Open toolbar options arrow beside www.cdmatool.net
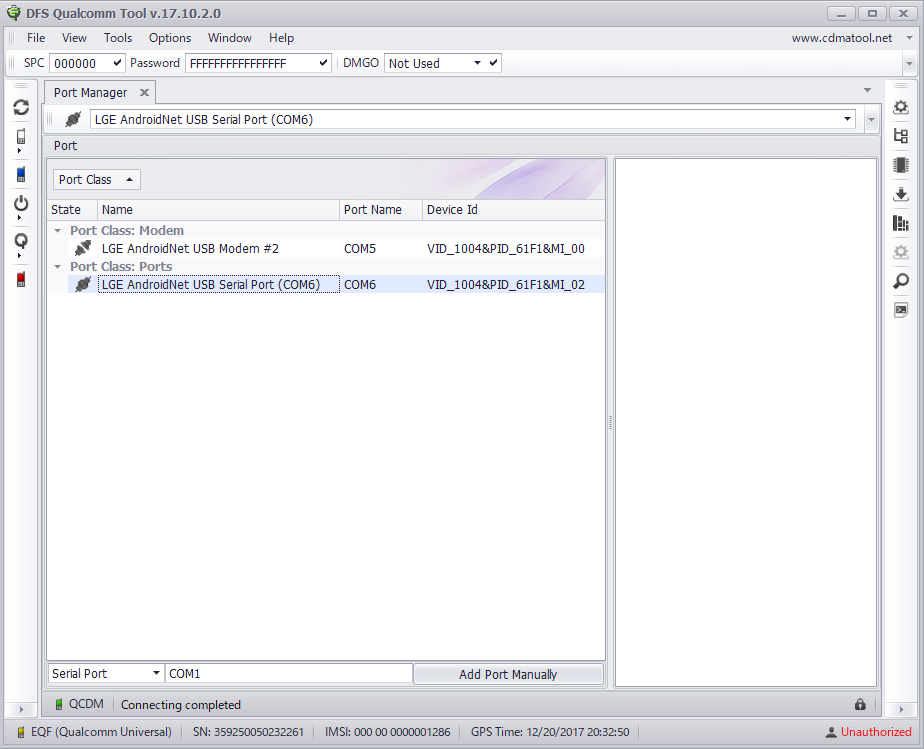Image resolution: width=924 pixels, height=749 pixels. click(x=909, y=38)
